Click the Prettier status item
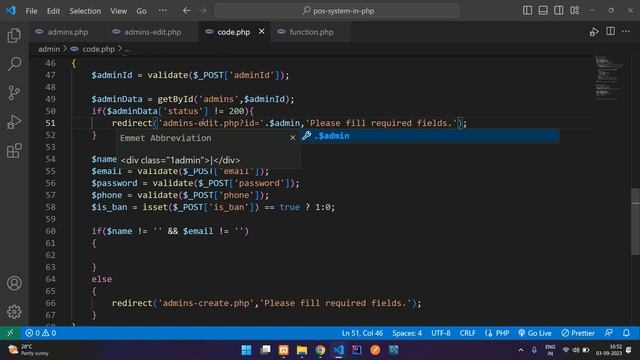The height and width of the screenshot is (360, 640). coord(578,333)
